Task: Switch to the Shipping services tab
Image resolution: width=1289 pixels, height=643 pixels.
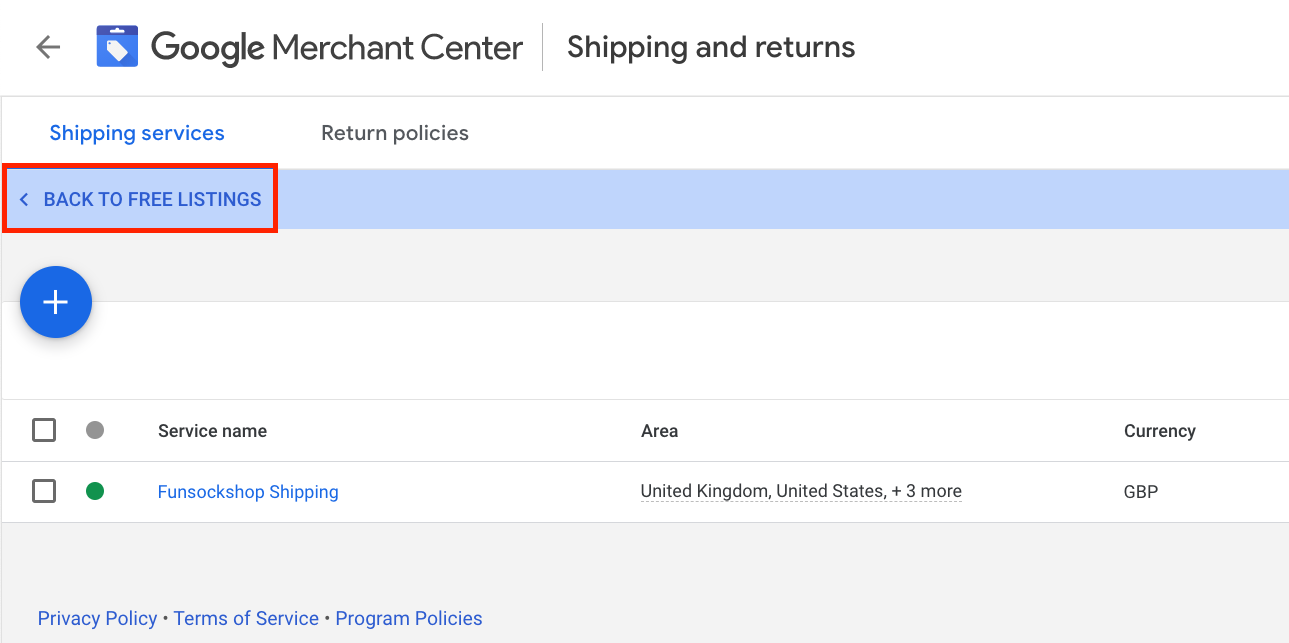Action: [137, 133]
